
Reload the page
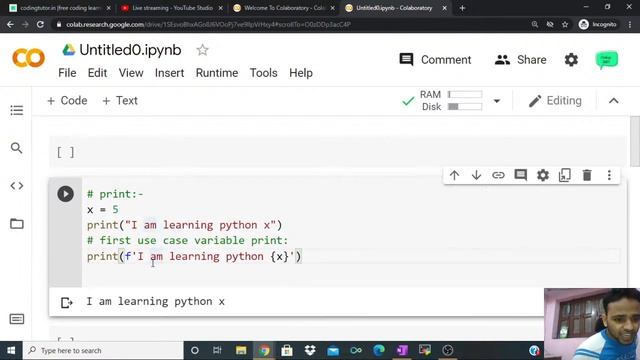pos(40,24)
